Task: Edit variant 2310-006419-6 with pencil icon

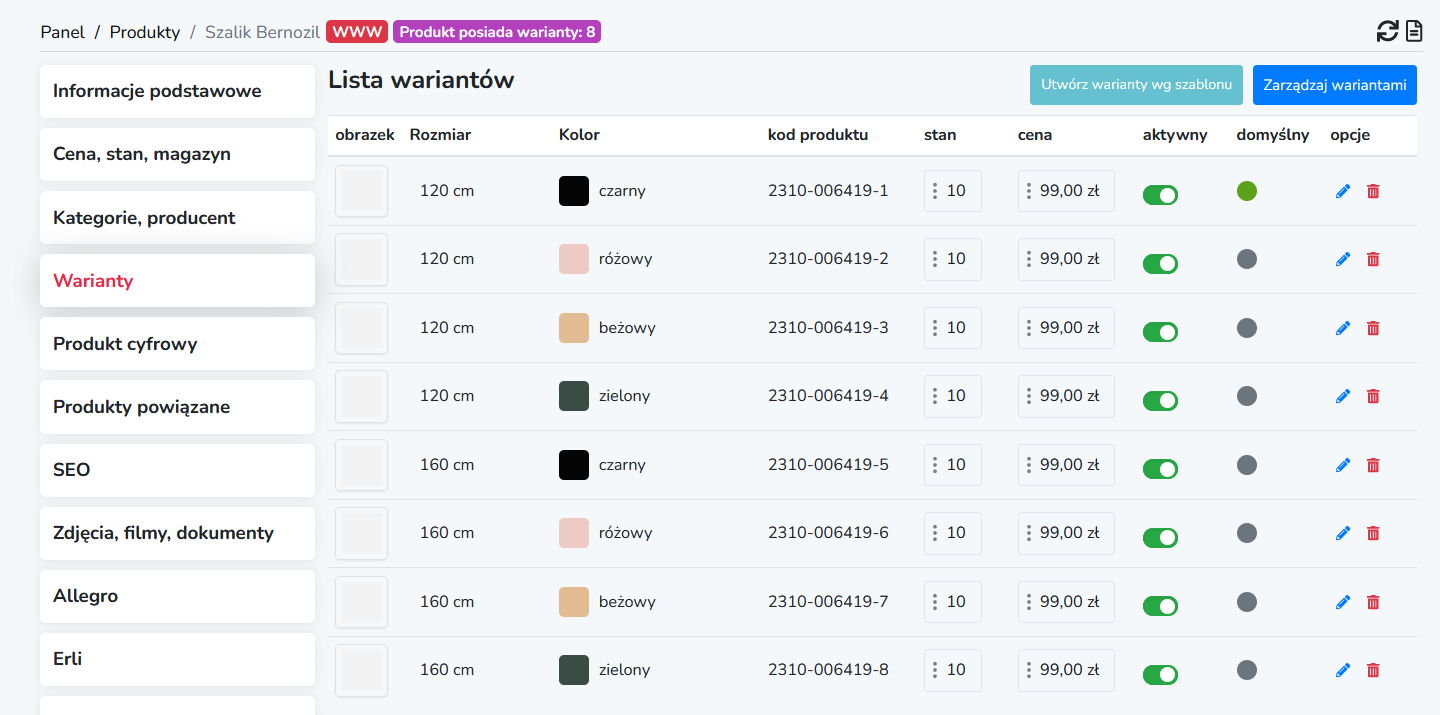Action: point(1343,533)
